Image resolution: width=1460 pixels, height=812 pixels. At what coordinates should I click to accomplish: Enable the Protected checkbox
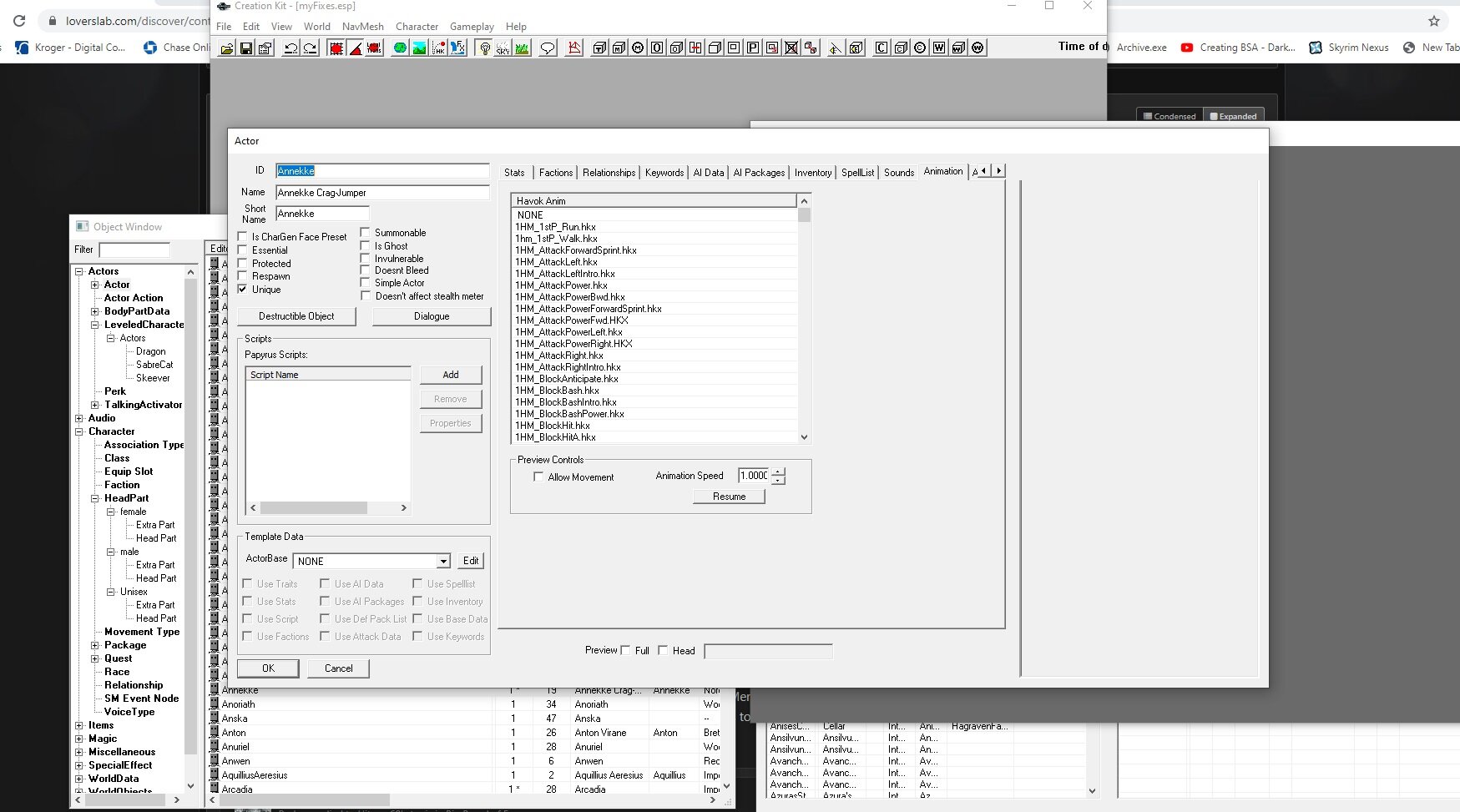[x=243, y=264]
